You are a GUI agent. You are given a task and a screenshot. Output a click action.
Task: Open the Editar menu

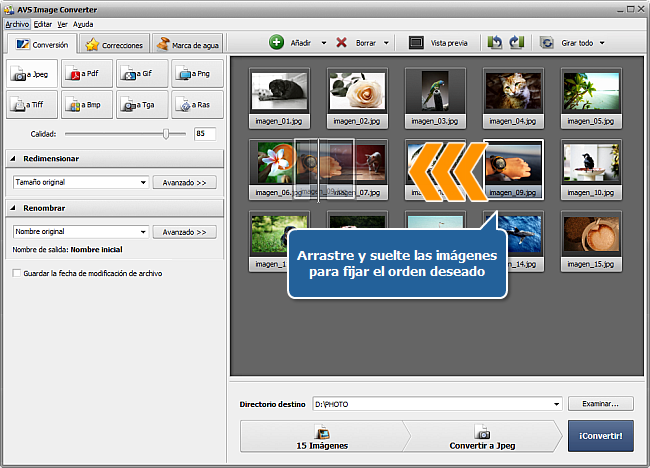43,24
